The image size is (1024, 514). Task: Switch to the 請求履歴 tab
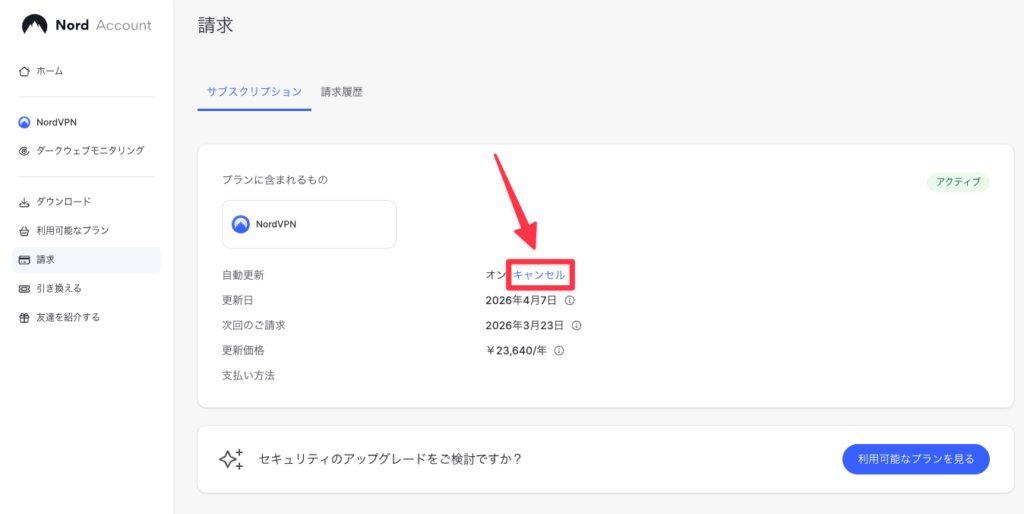click(x=342, y=92)
